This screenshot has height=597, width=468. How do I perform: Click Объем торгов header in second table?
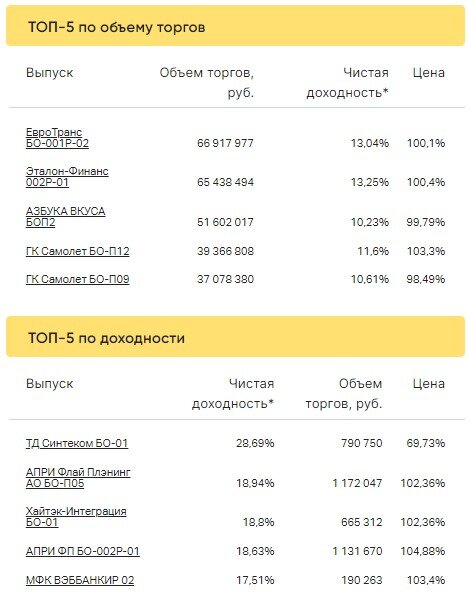coord(343,393)
